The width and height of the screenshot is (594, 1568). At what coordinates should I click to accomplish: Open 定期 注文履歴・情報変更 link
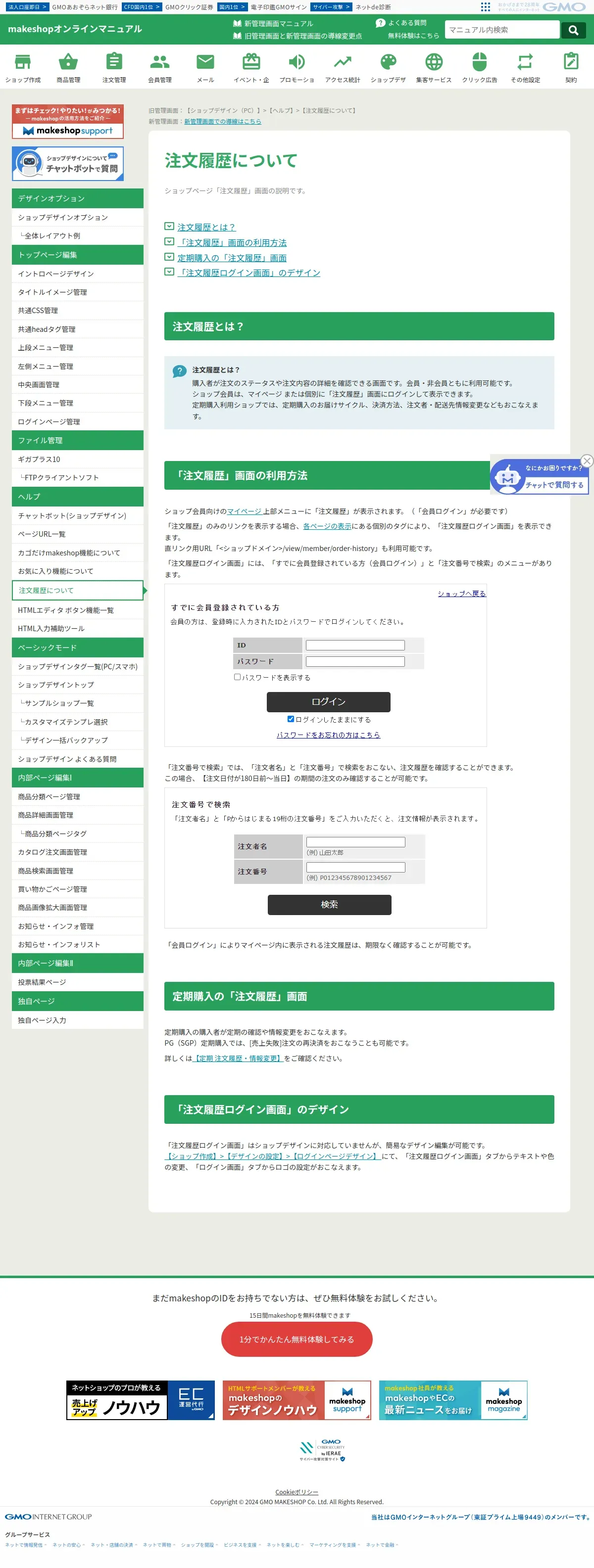click(238, 1059)
